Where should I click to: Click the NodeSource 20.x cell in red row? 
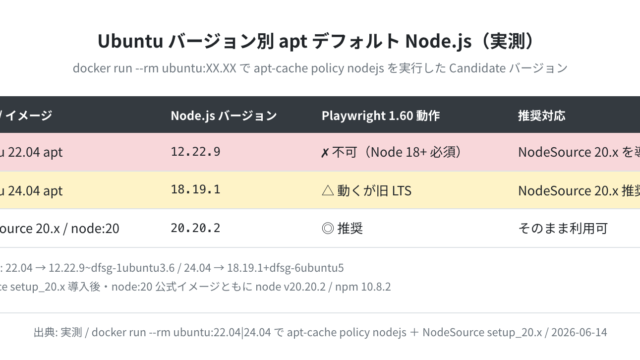pyautogui.click(x=579, y=152)
